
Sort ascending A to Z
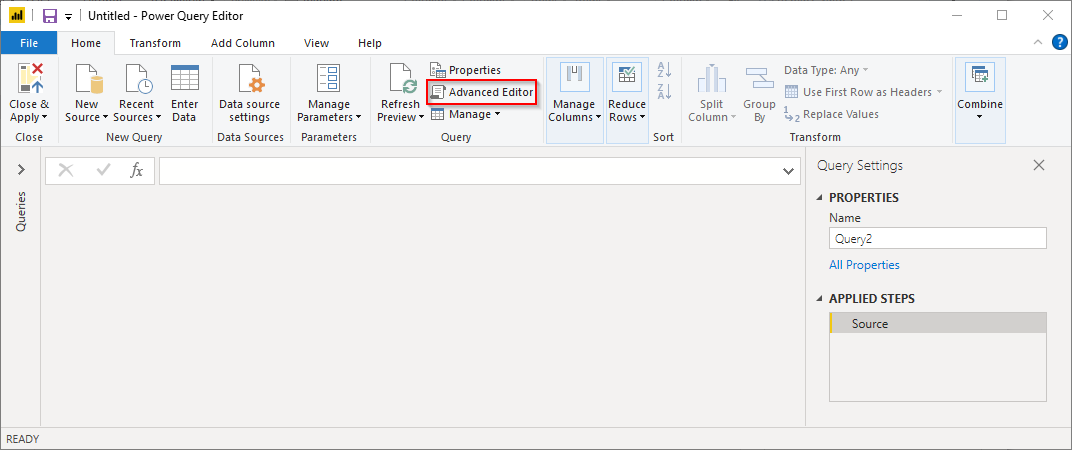point(664,69)
